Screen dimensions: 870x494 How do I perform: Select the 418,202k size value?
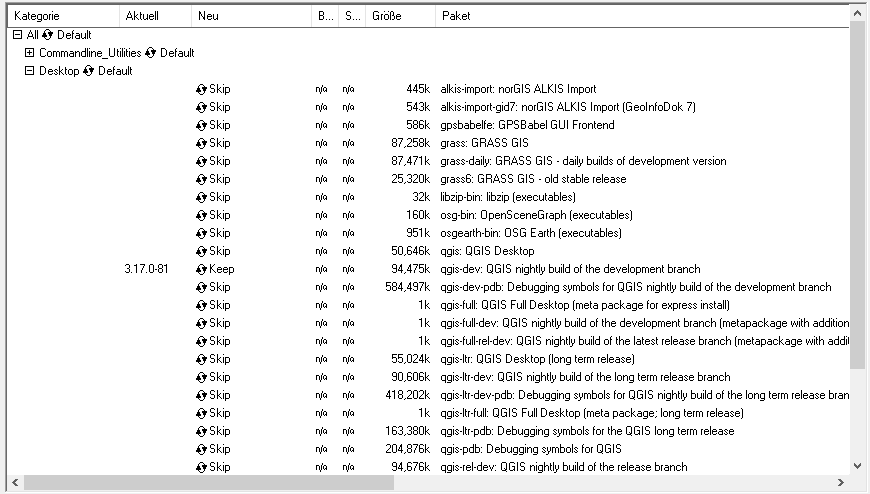[x=407, y=395]
